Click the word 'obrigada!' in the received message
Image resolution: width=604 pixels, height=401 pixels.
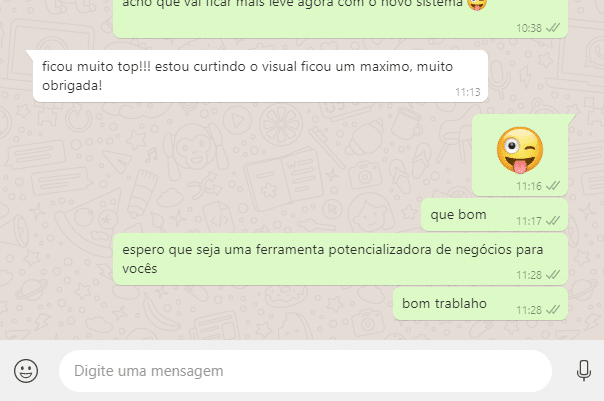tap(72, 86)
